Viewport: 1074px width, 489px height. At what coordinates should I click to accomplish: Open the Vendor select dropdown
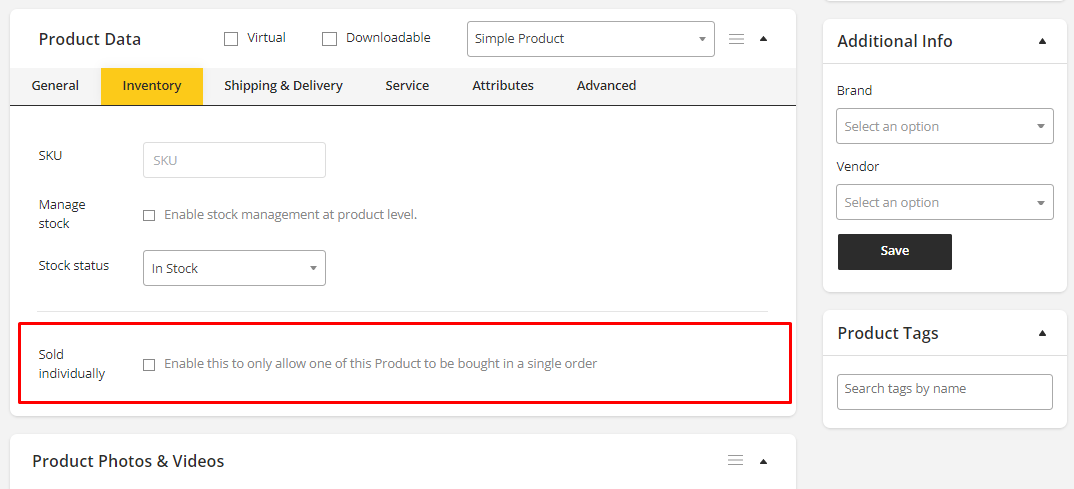click(x=944, y=202)
